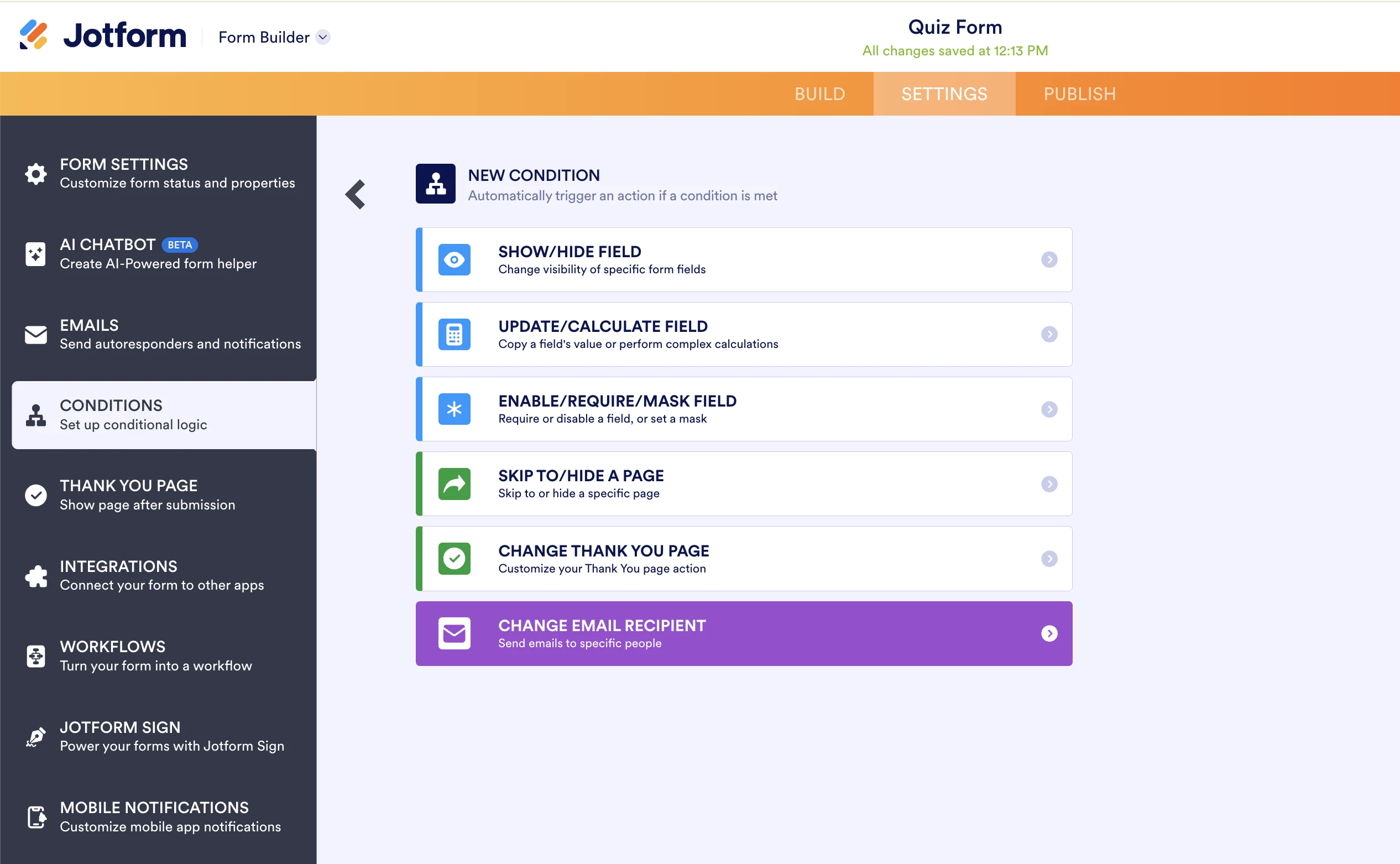The height and width of the screenshot is (864, 1400).
Task: Select the Change Email Recipient action
Action: point(743,633)
